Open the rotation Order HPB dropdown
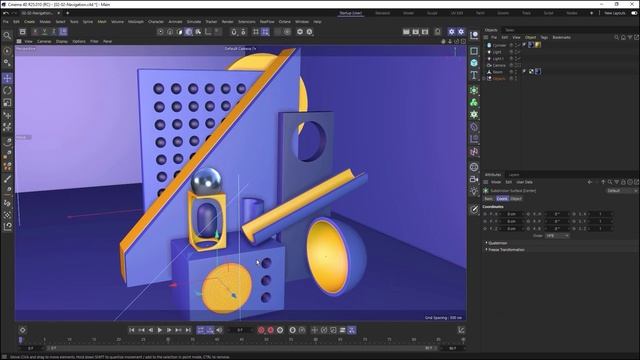This screenshot has height=360, width=640. point(557,236)
